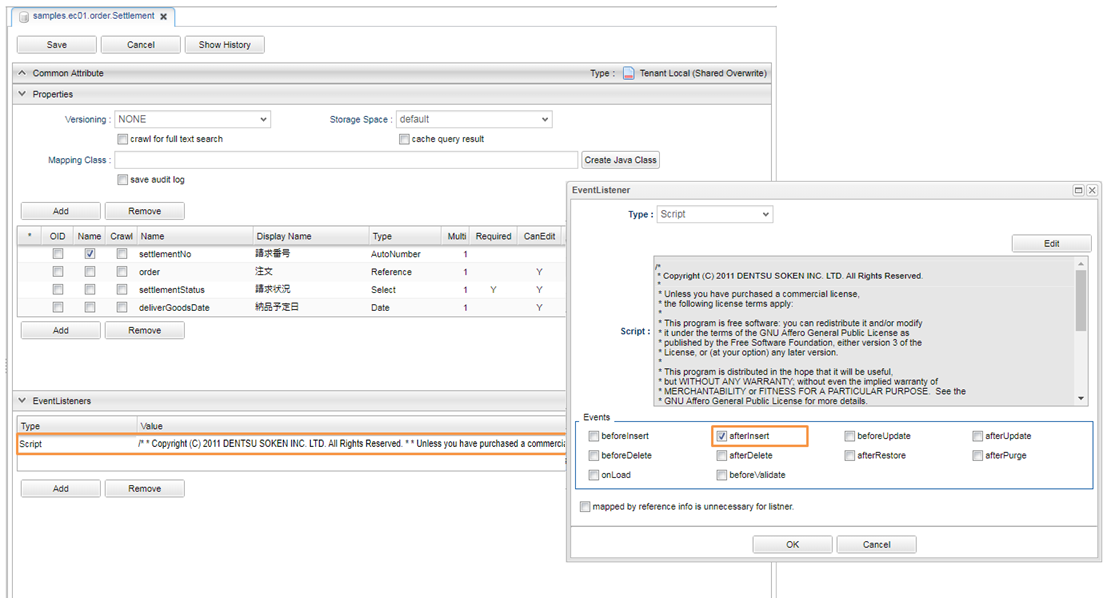Toggle Name checkbox for deliverGoodsDate row

tap(89, 308)
